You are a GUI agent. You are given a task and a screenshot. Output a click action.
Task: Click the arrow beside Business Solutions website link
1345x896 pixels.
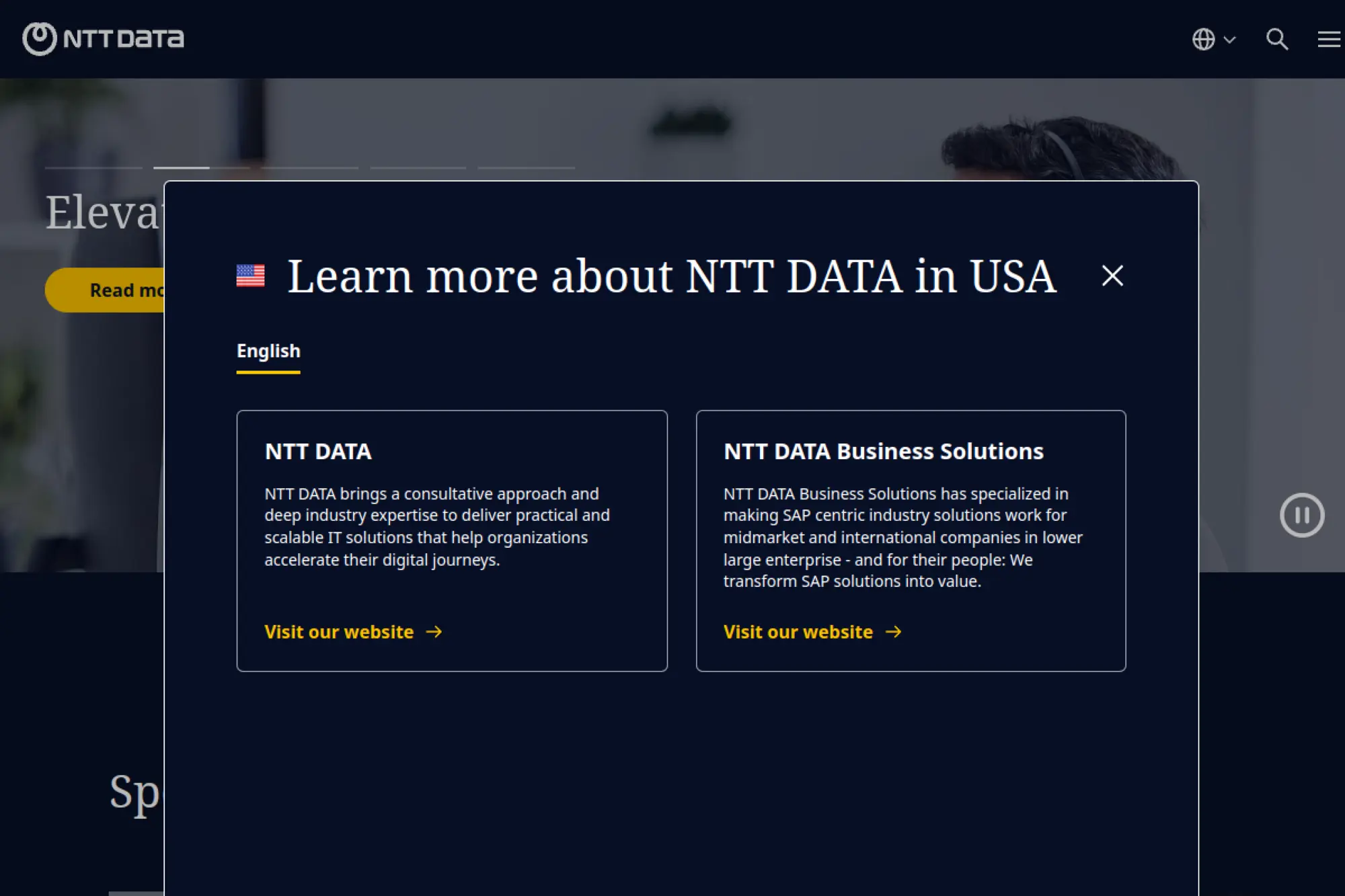coord(894,632)
